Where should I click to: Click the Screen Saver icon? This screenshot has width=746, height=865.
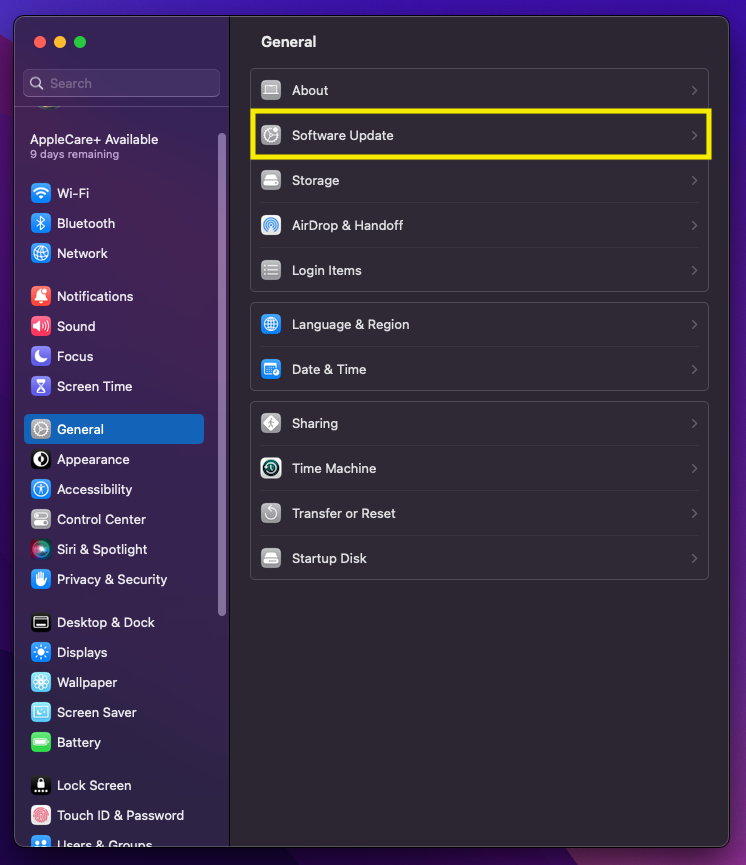41,712
